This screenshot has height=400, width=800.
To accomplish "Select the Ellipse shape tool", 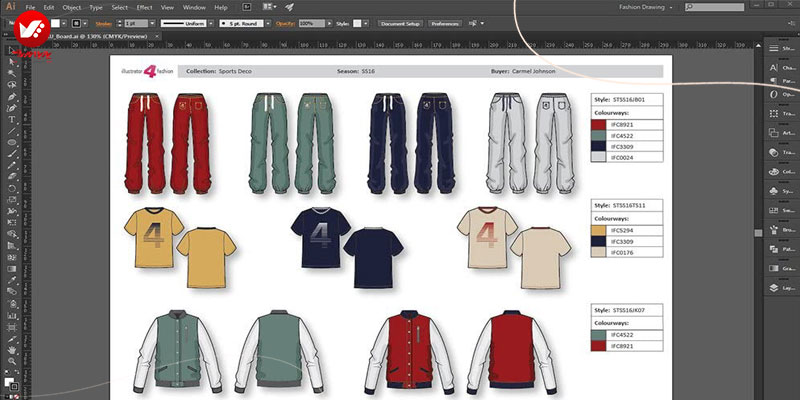I will tap(12, 142).
